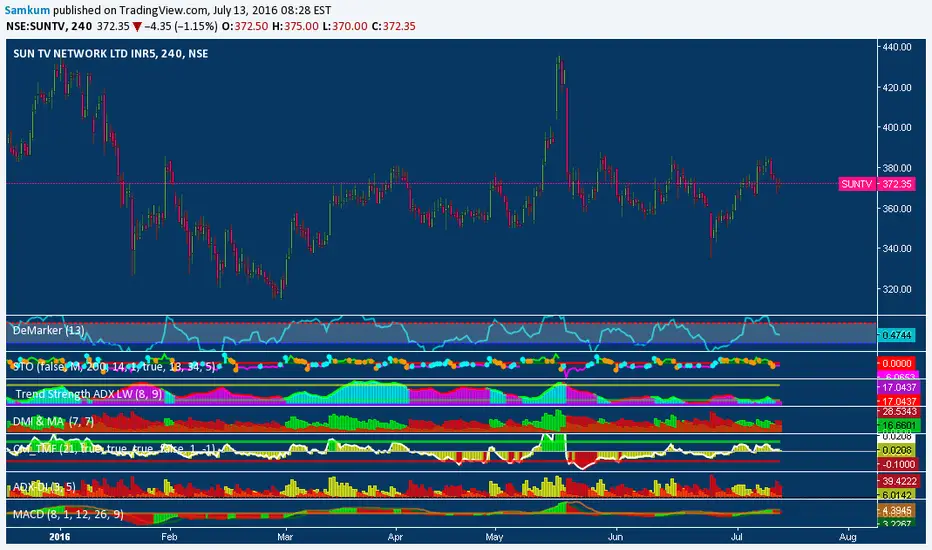Image resolution: width=932 pixels, height=550 pixels.
Task: Select the NSE:SUNTV, 240 symbol text
Action: click(x=49, y=26)
